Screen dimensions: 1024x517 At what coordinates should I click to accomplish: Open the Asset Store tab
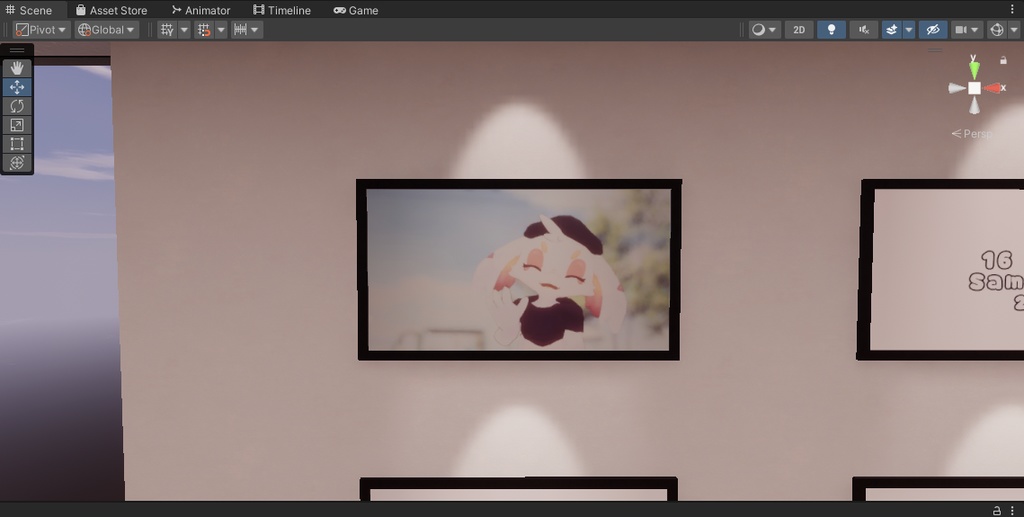(x=111, y=10)
